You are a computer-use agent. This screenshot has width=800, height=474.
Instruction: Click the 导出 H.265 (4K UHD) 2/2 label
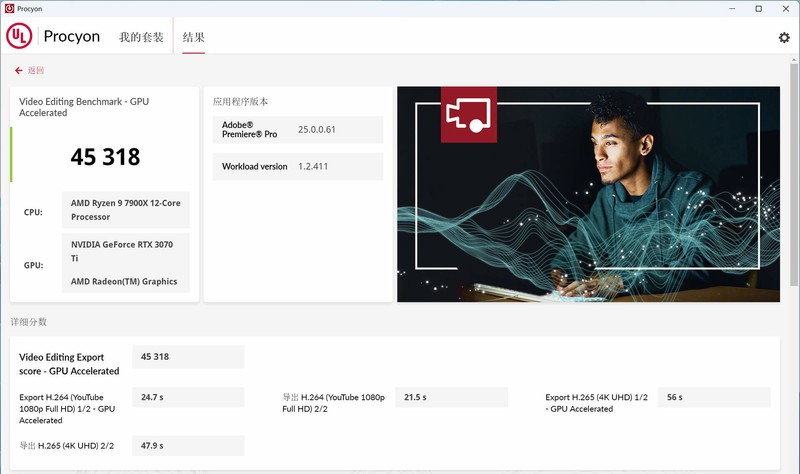(x=66, y=445)
